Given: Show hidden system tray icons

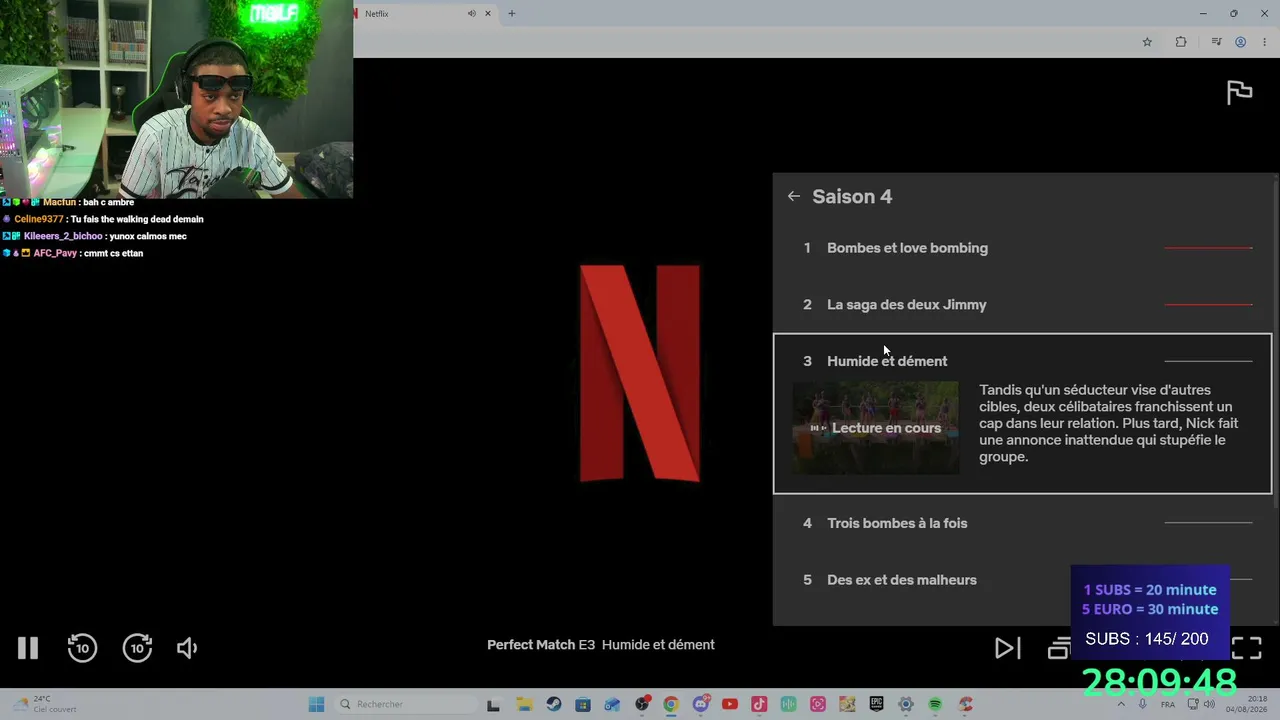Looking at the screenshot, I should (1120, 704).
